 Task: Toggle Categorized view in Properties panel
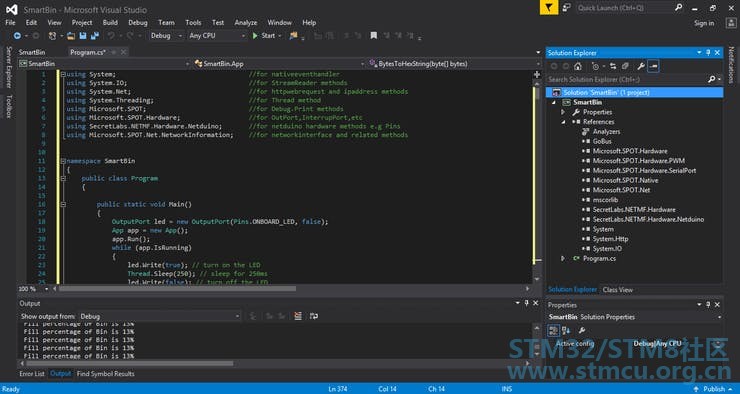click(x=553, y=330)
